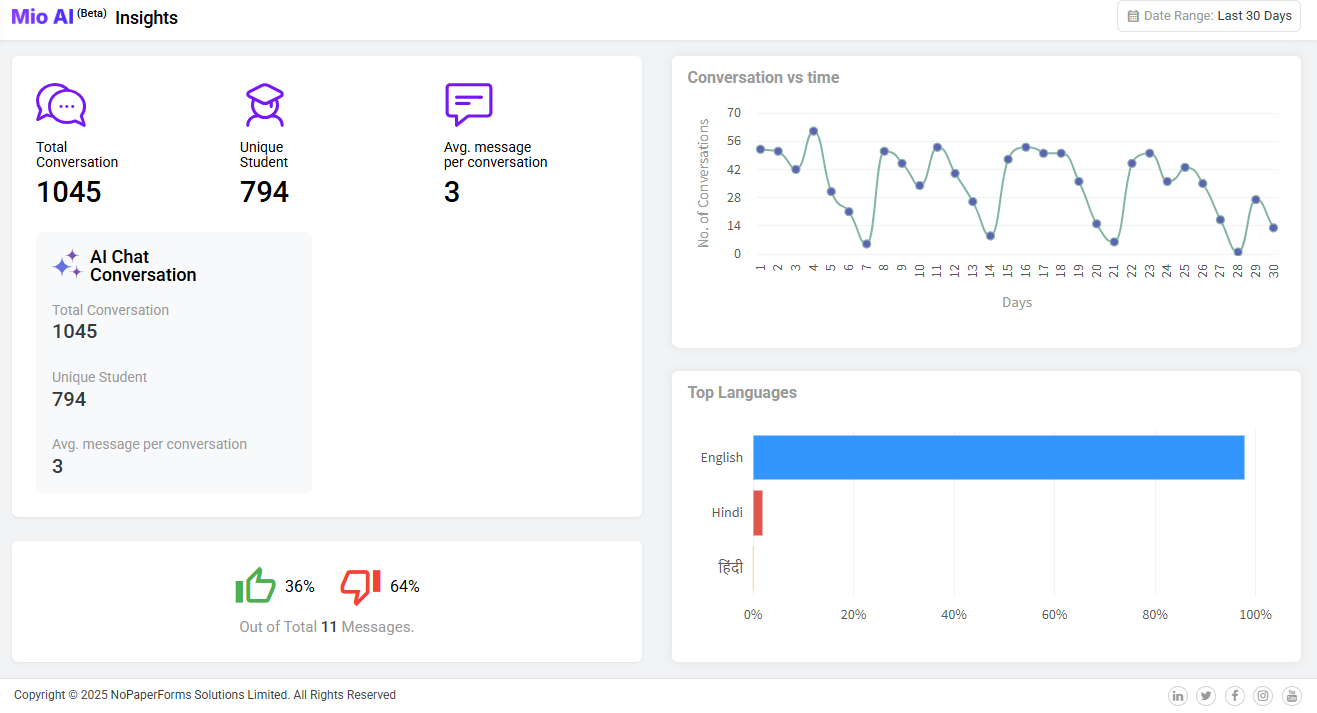1317x713 pixels.
Task: Click the blue English bar in Top Languages
Action: click(998, 457)
